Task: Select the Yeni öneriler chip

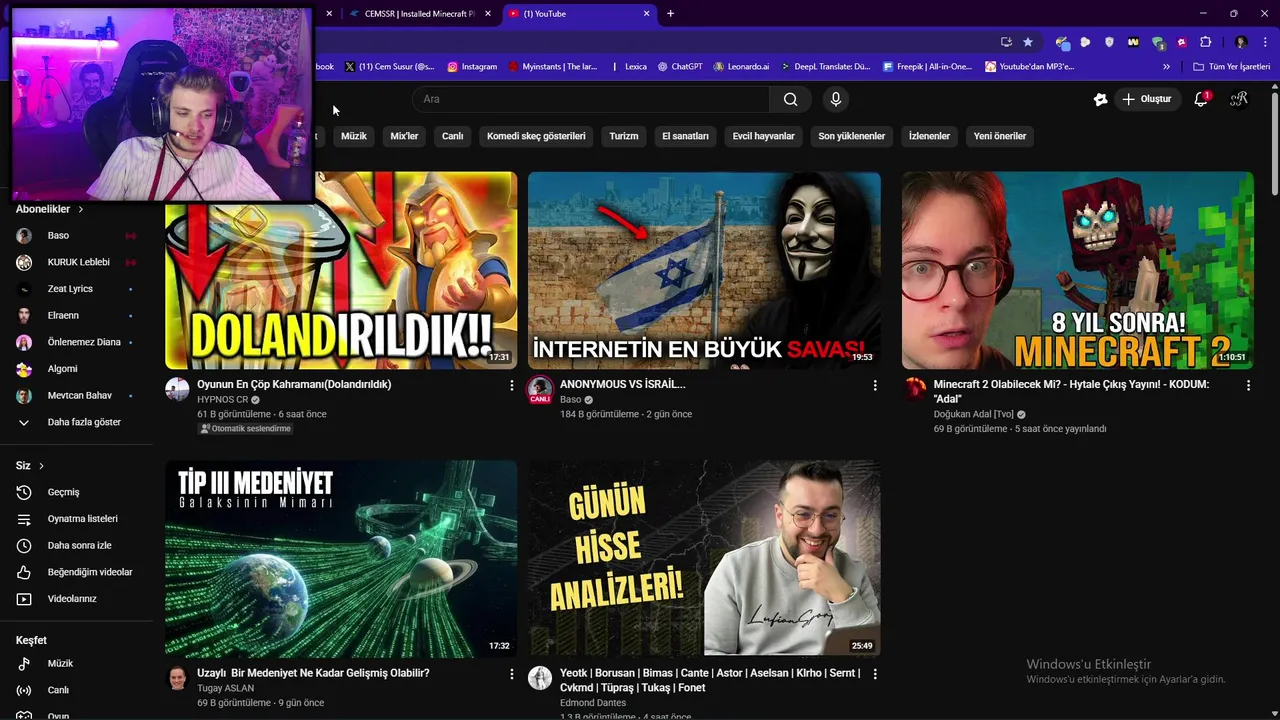Action: [1000, 136]
